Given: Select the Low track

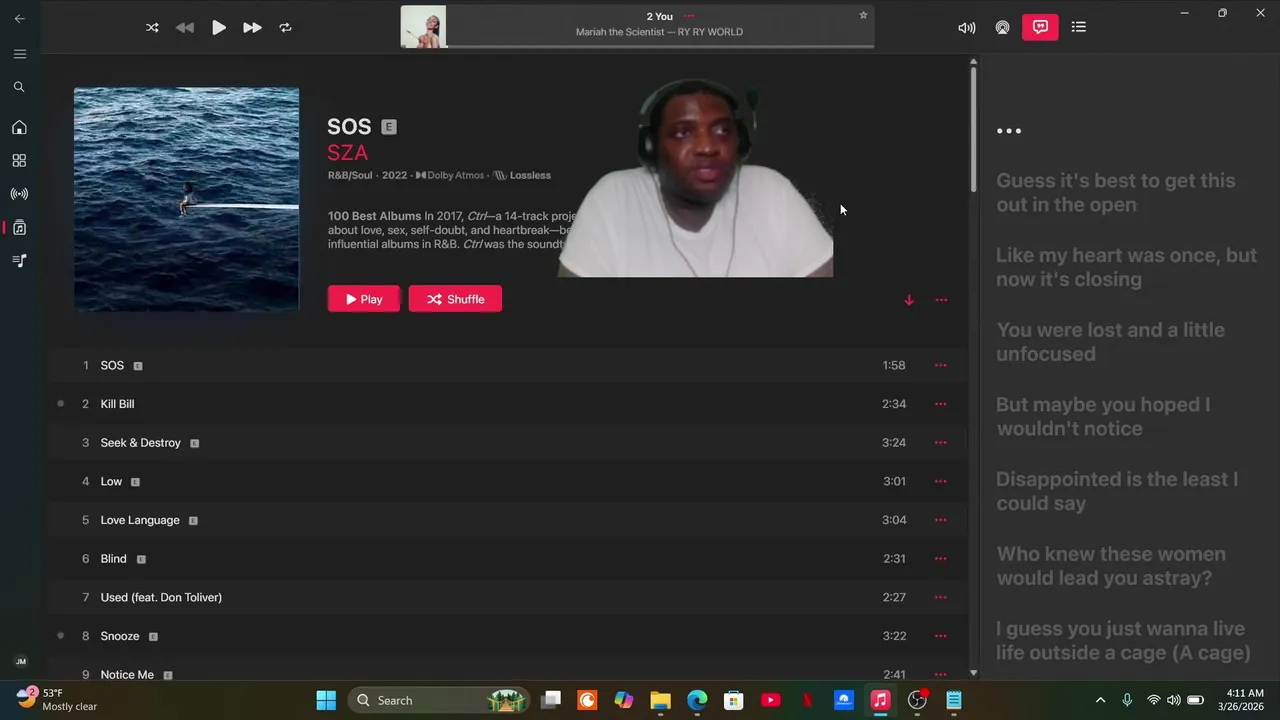Looking at the screenshot, I should [506, 481].
